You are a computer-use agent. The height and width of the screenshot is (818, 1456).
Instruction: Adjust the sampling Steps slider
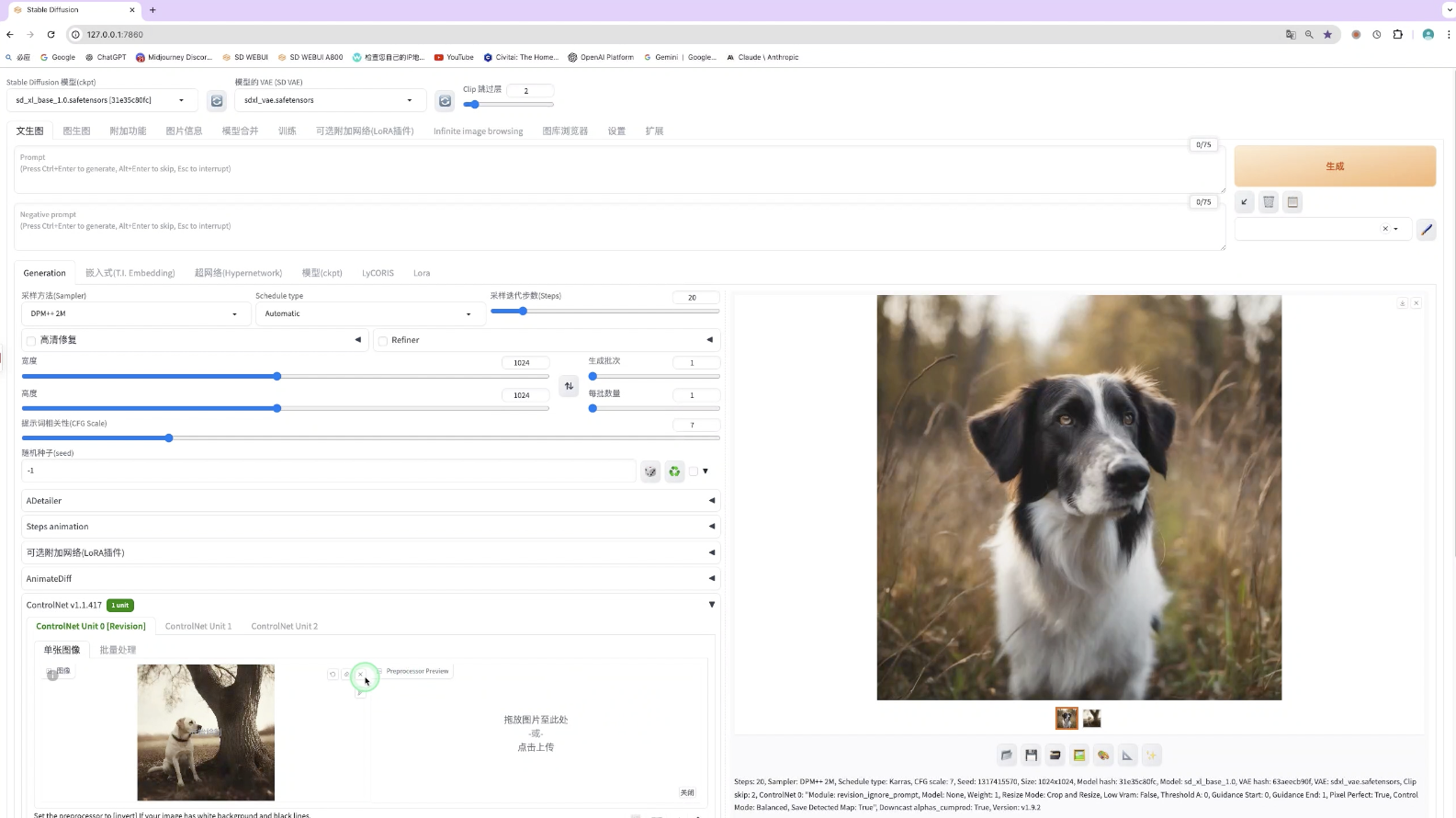[x=604, y=311]
